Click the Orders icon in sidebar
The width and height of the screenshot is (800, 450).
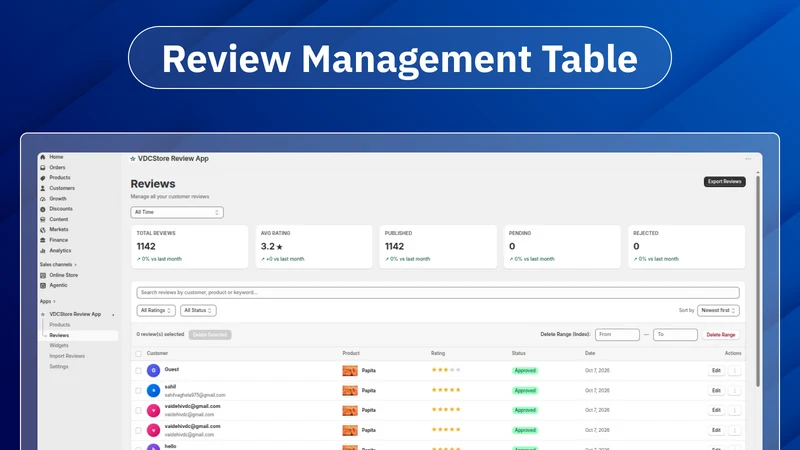click(43, 167)
